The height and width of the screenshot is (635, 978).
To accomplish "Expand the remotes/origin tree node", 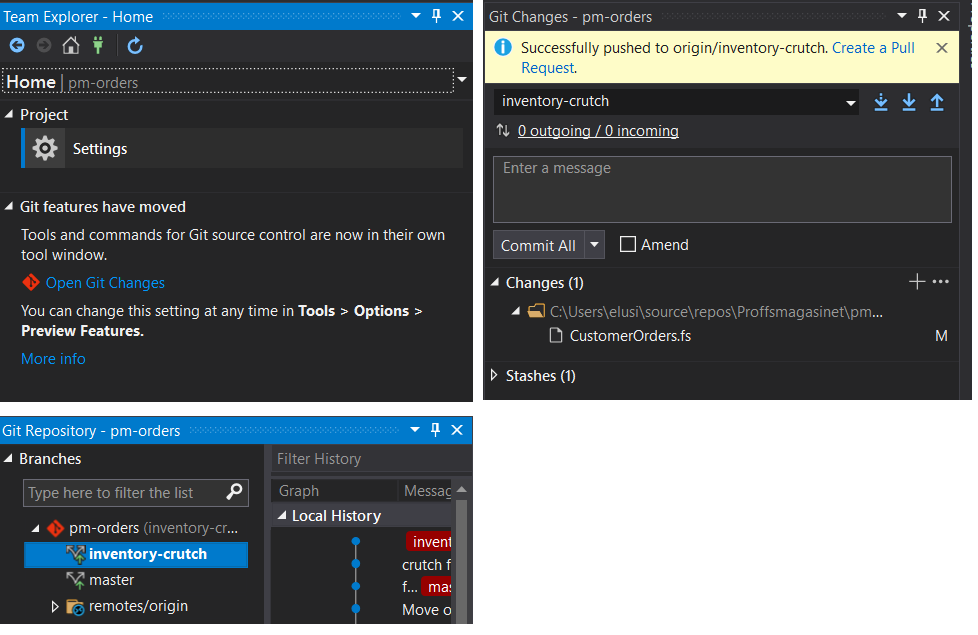I will pyautogui.click(x=55, y=606).
